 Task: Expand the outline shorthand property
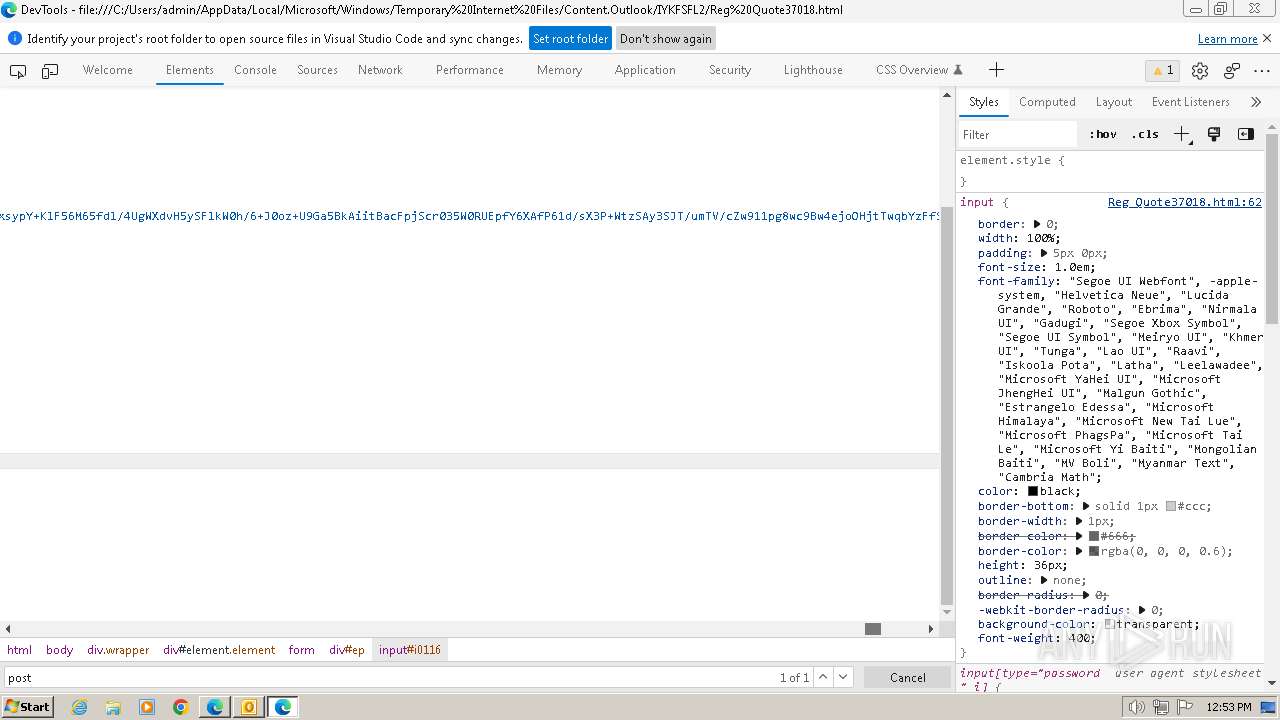(1044, 580)
